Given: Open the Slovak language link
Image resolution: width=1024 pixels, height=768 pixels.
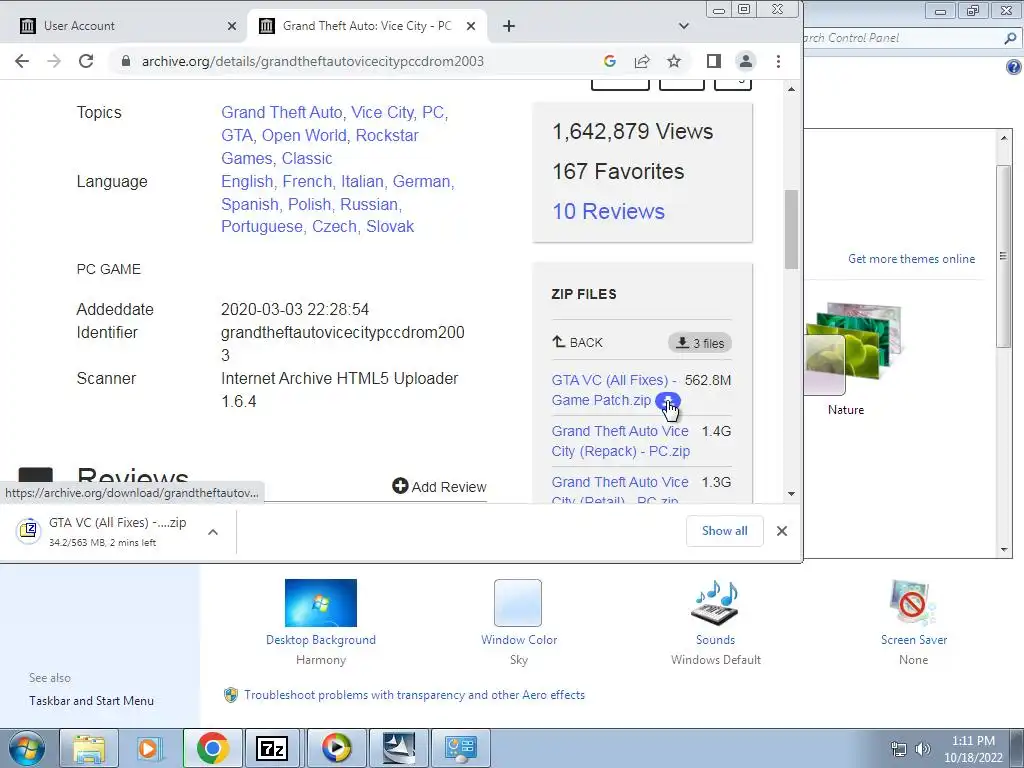Looking at the screenshot, I should [x=390, y=227].
